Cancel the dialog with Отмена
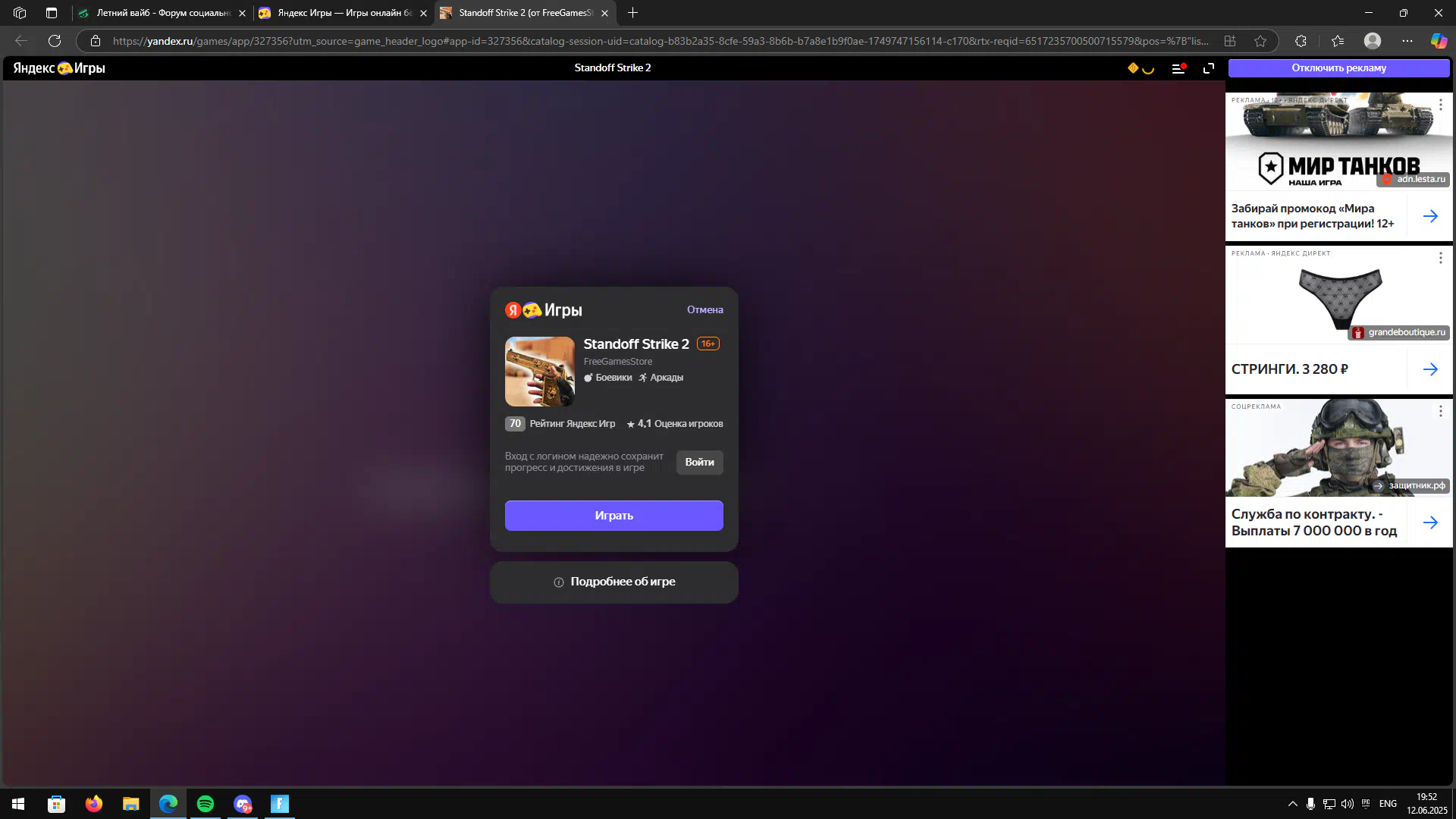 click(x=704, y=310)
